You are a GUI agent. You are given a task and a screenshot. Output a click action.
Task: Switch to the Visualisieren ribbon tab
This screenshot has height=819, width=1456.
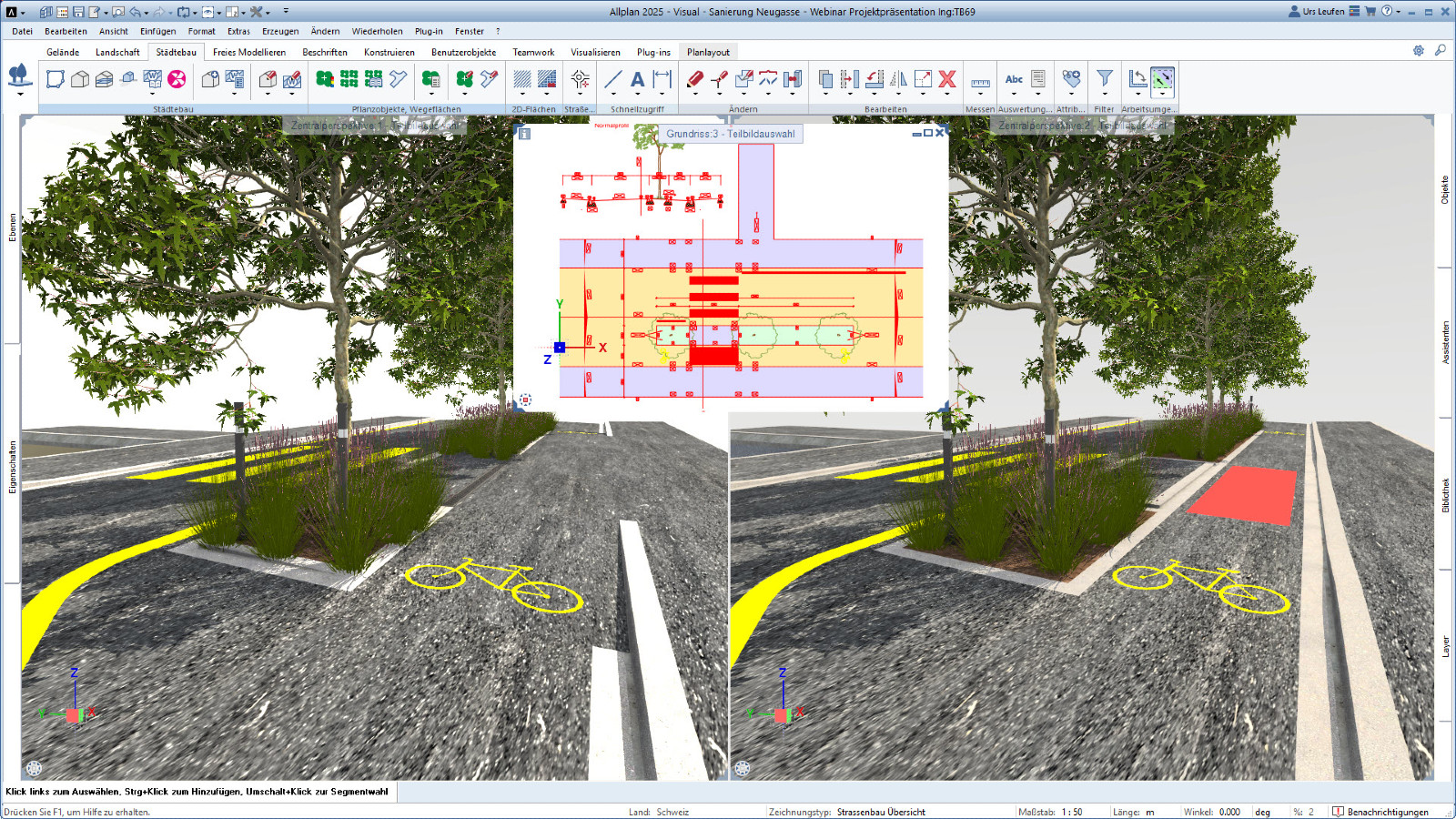point(595,52)
